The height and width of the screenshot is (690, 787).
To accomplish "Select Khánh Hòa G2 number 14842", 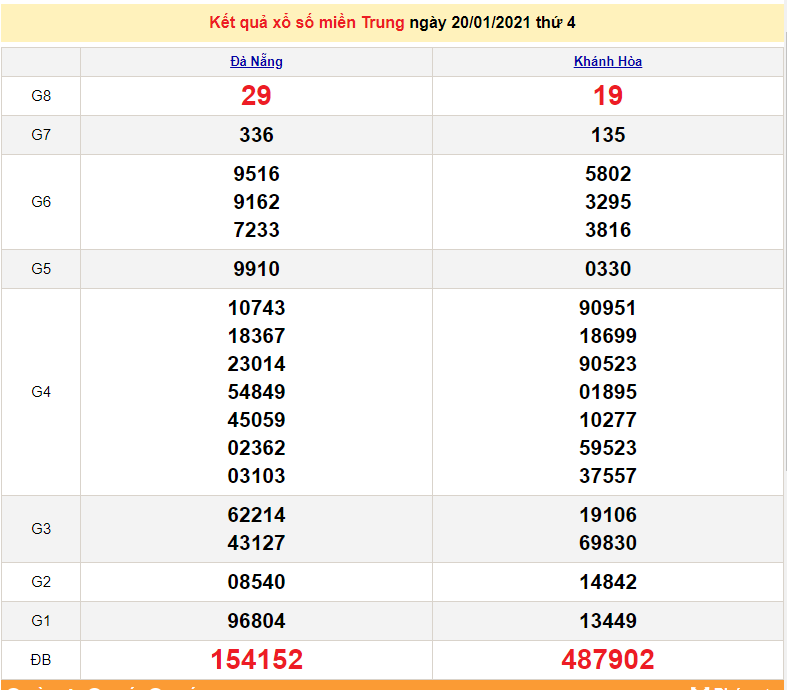I will click(607, 582).
